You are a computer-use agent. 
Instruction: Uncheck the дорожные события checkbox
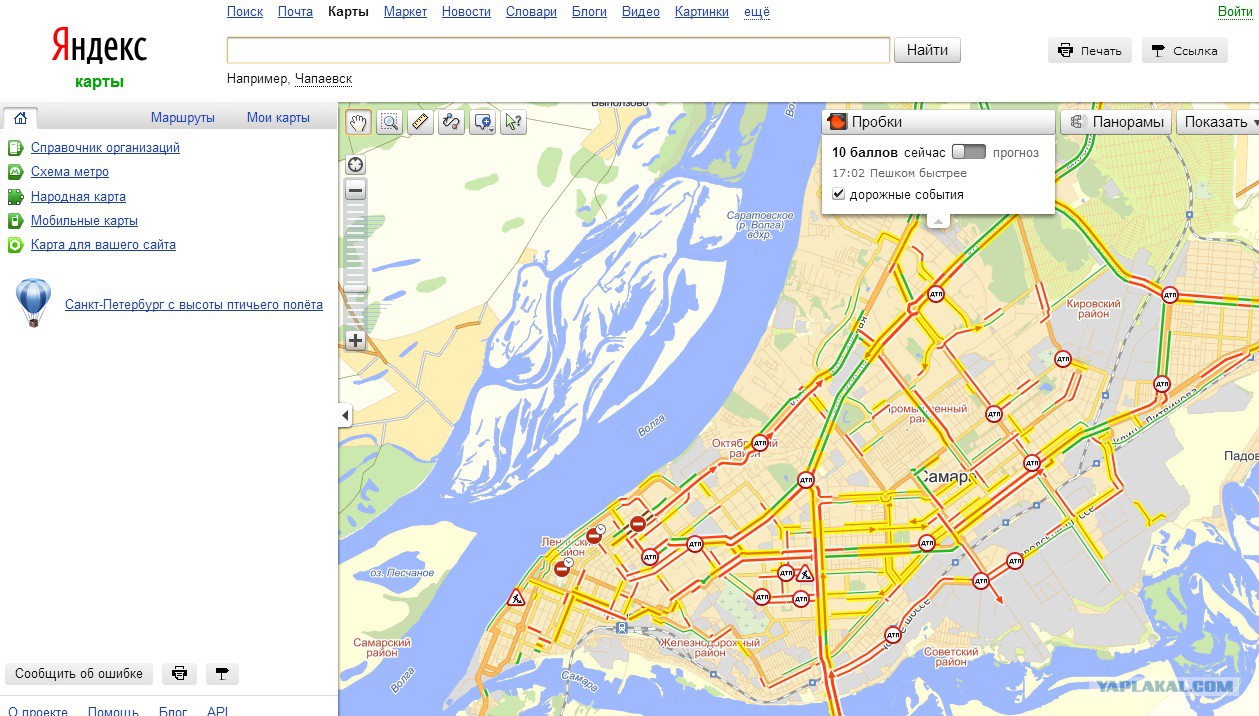pos(838,194)
